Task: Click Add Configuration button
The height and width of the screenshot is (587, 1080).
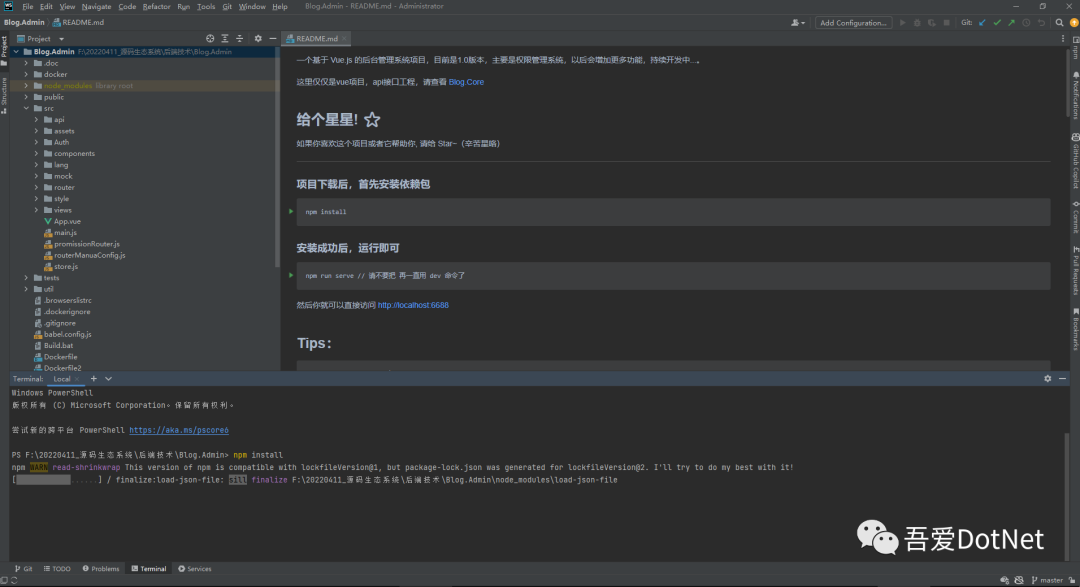Action: coord(853,23)
